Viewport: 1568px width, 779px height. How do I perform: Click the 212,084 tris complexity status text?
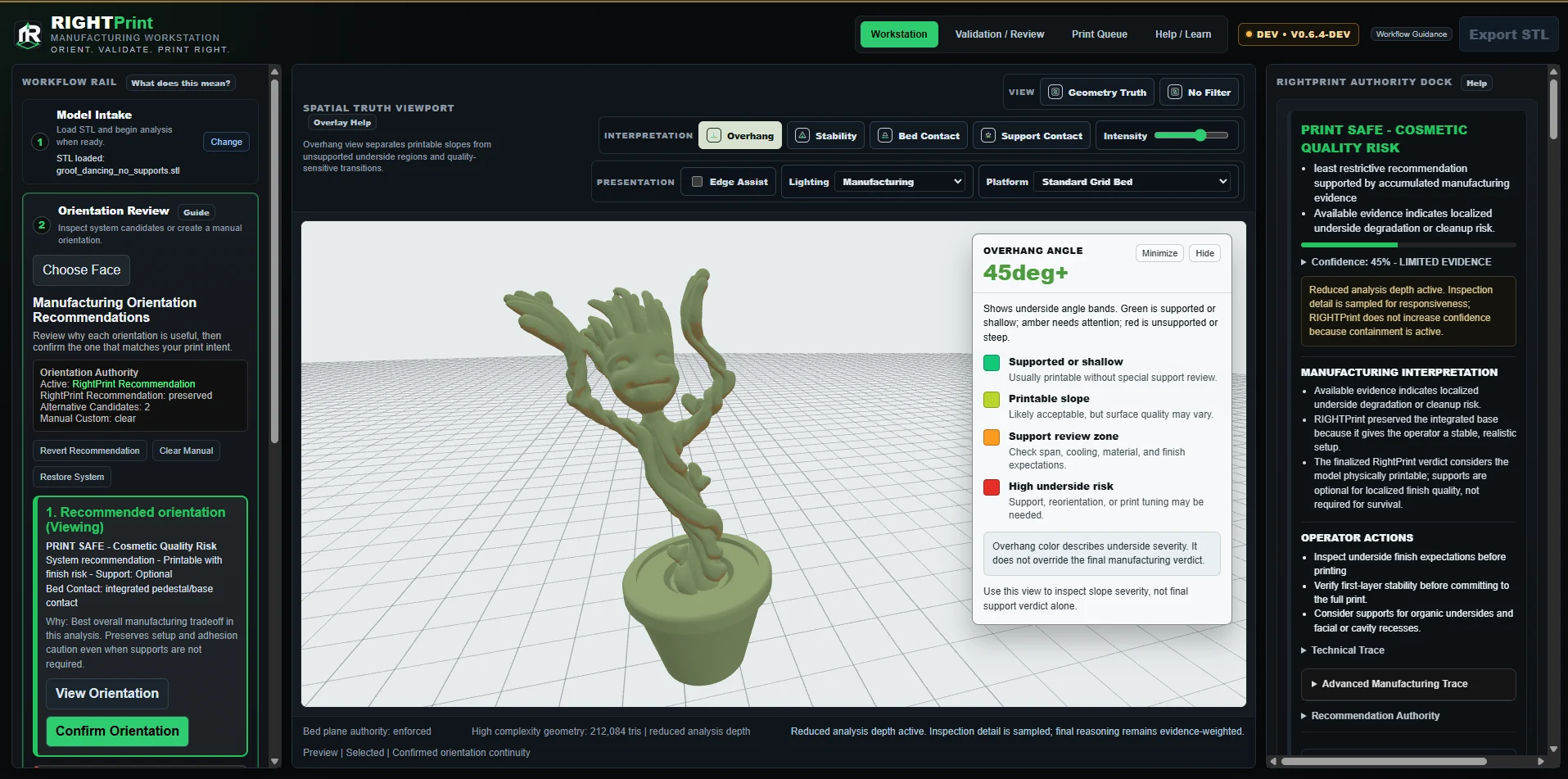tap(611, 731)
